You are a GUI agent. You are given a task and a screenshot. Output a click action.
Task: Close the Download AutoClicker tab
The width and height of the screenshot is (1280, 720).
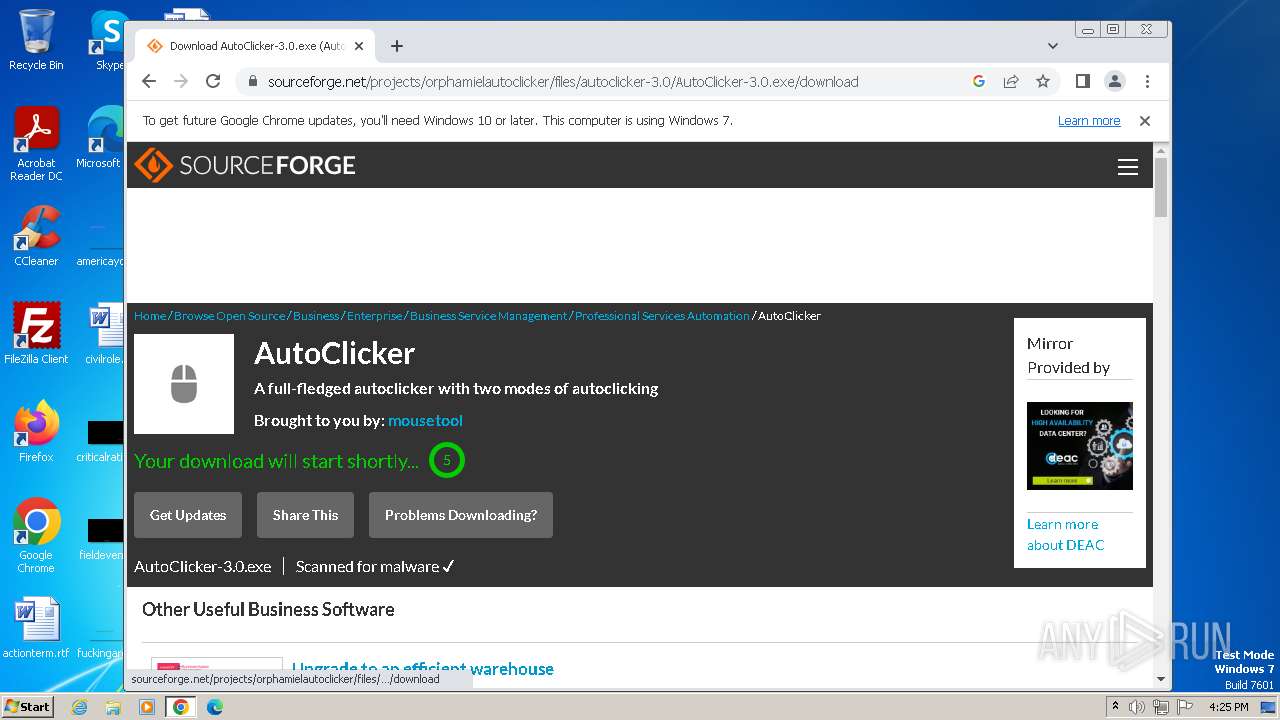[359, 46]
